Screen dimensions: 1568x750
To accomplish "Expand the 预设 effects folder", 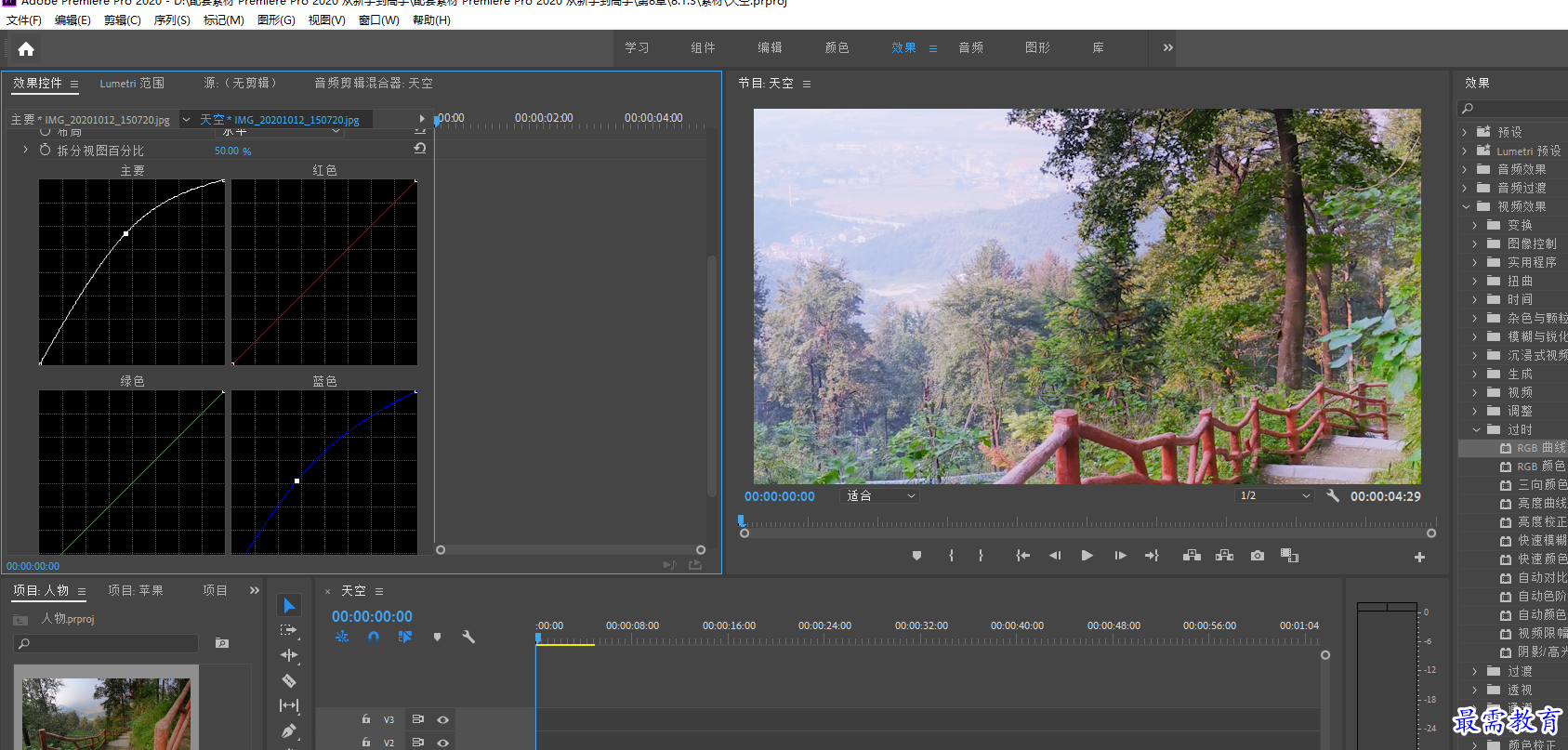I will tap(1465, 132).
